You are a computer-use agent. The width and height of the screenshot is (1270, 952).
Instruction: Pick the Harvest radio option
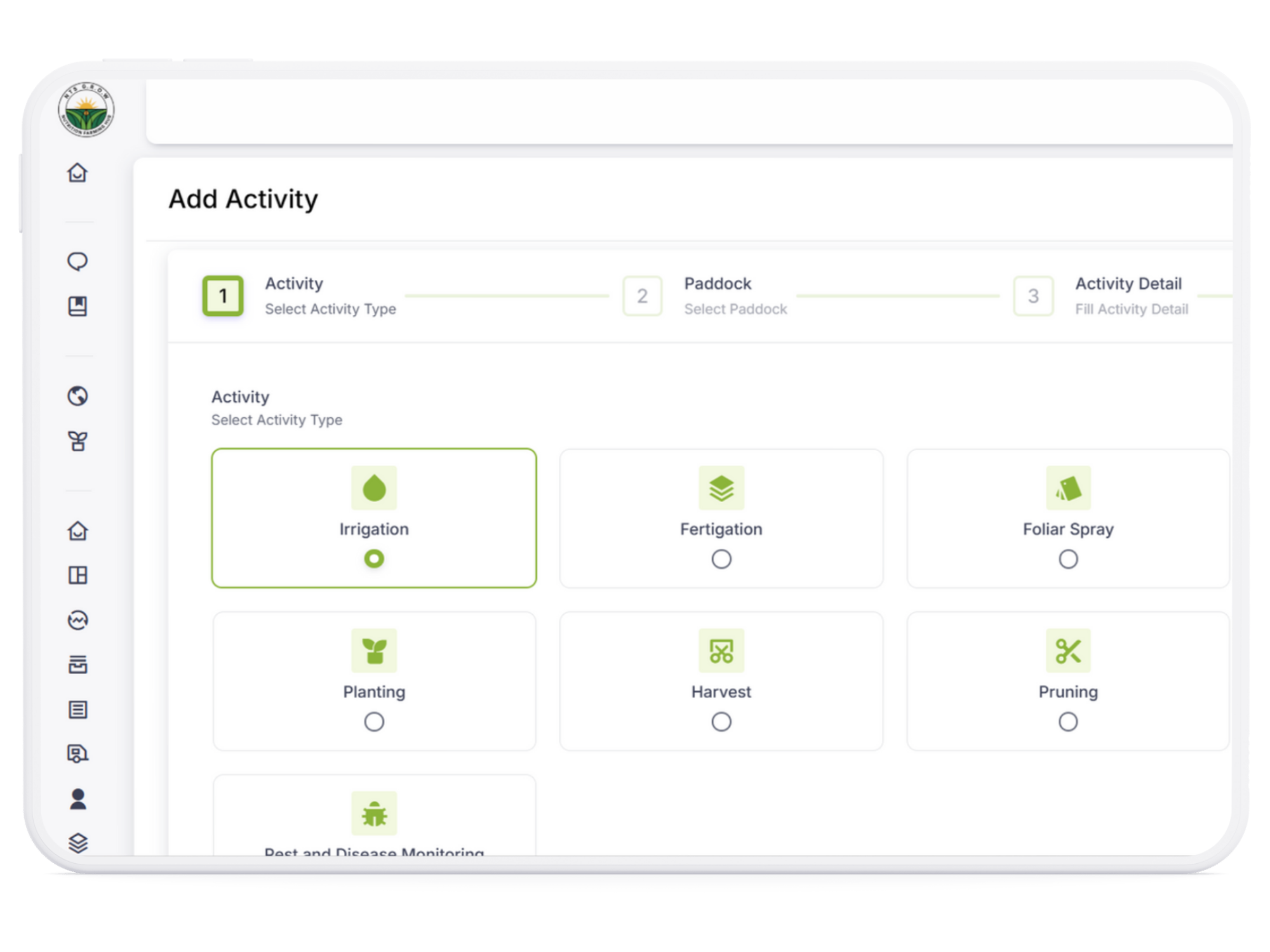[x=721, y=722]
